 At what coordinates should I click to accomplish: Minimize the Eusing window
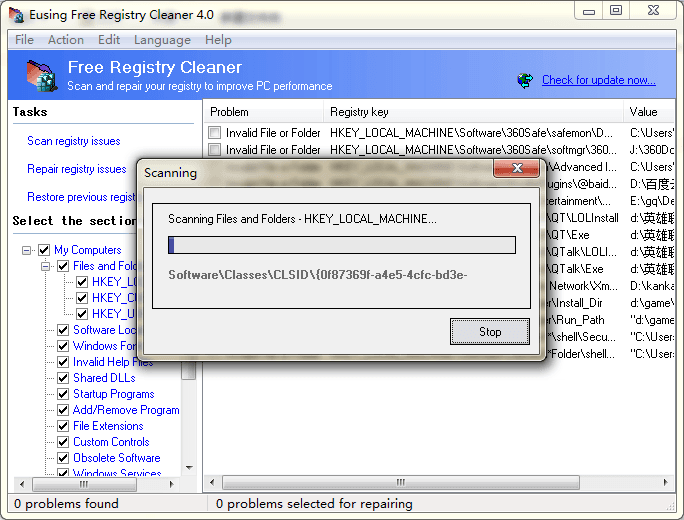(x=589, y=10)
